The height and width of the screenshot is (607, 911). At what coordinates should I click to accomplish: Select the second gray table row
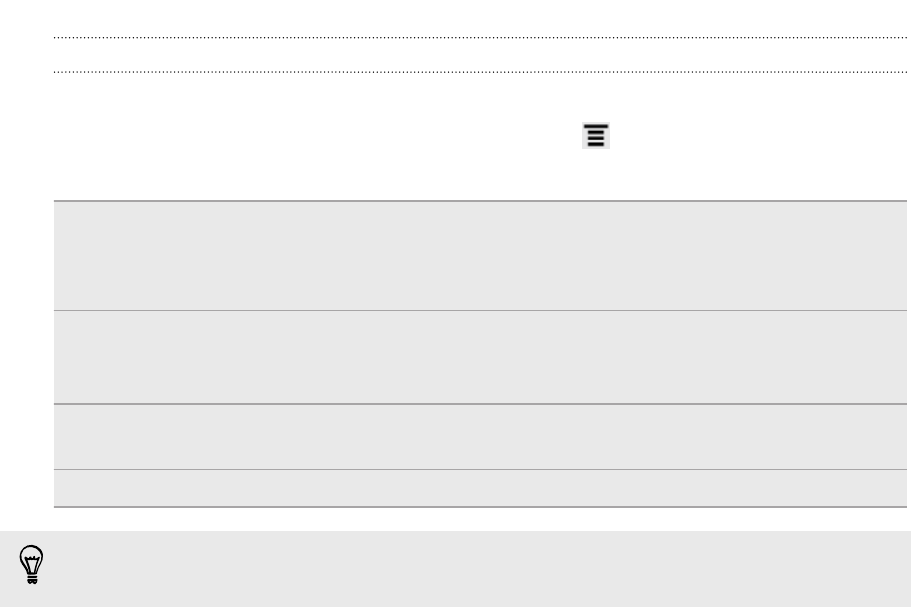(x=480, y=357)
